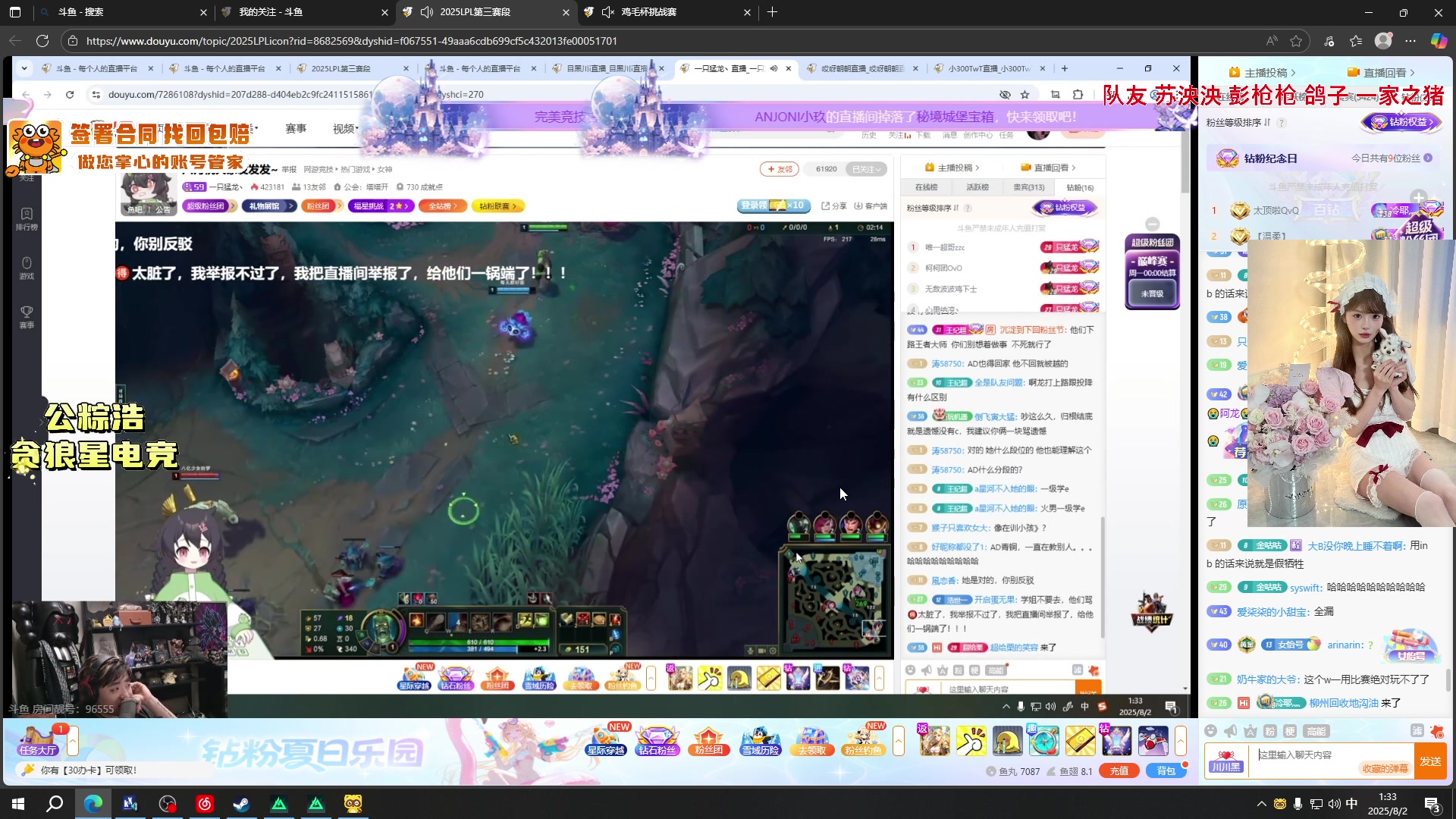The image size is (1456, 819).
Task: Open profile avatar in browser toolbar
Action: tap(1383, 41)
